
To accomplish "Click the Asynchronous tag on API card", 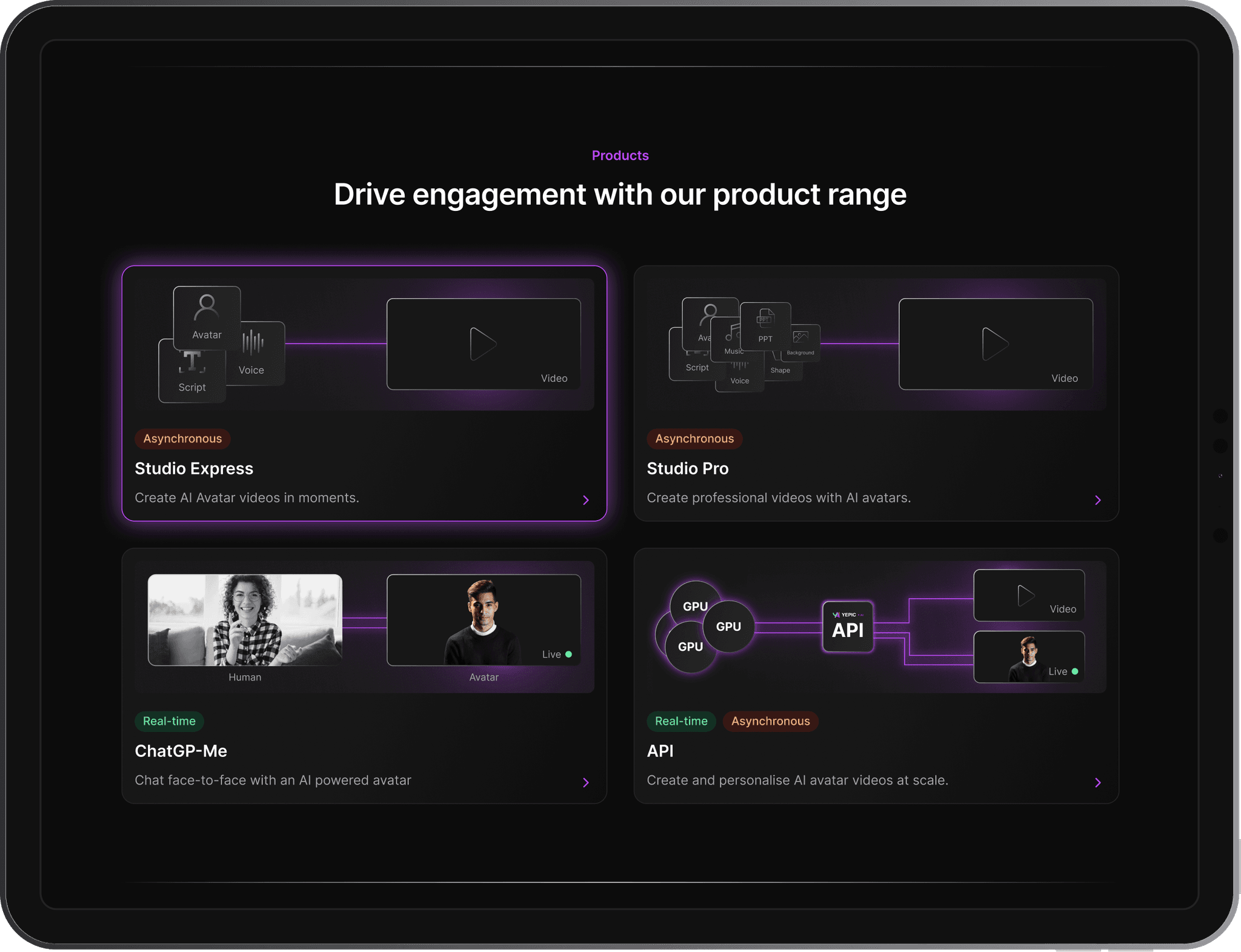I will coord(770,721).
